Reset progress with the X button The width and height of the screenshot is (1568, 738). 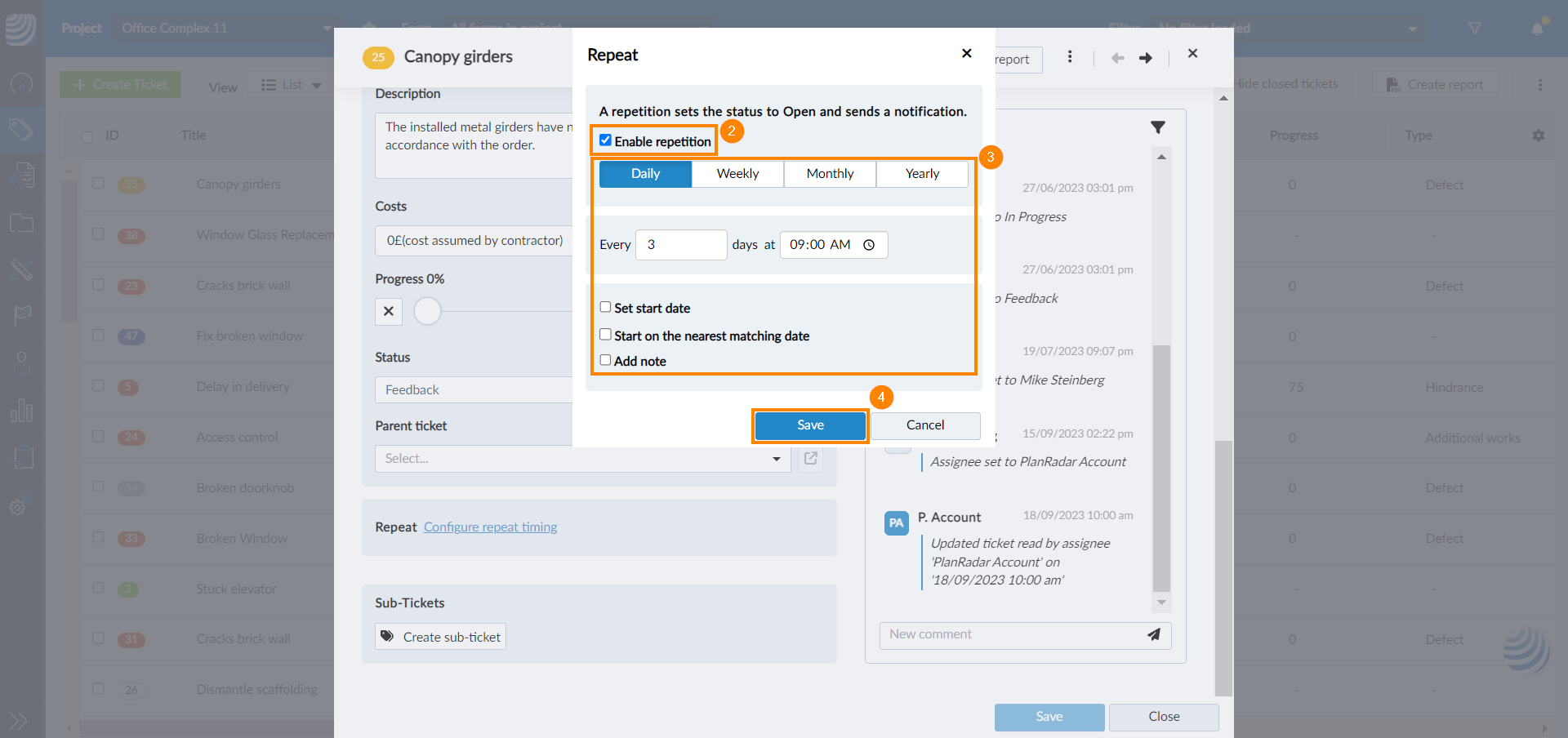coord(389,311)
